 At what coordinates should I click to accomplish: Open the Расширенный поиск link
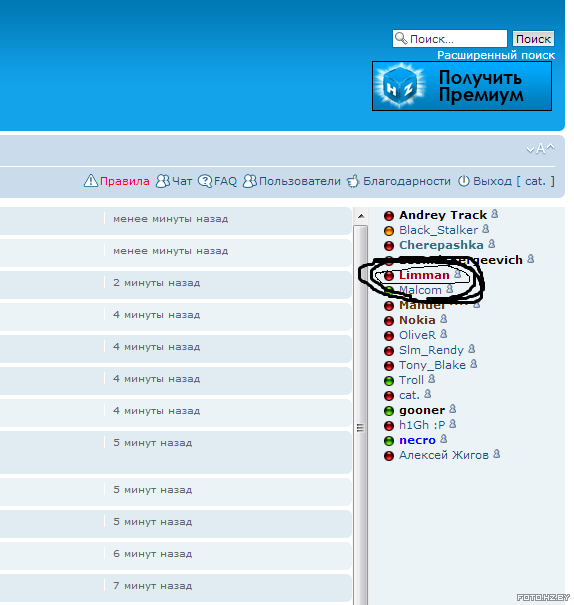tap(496, 55)
